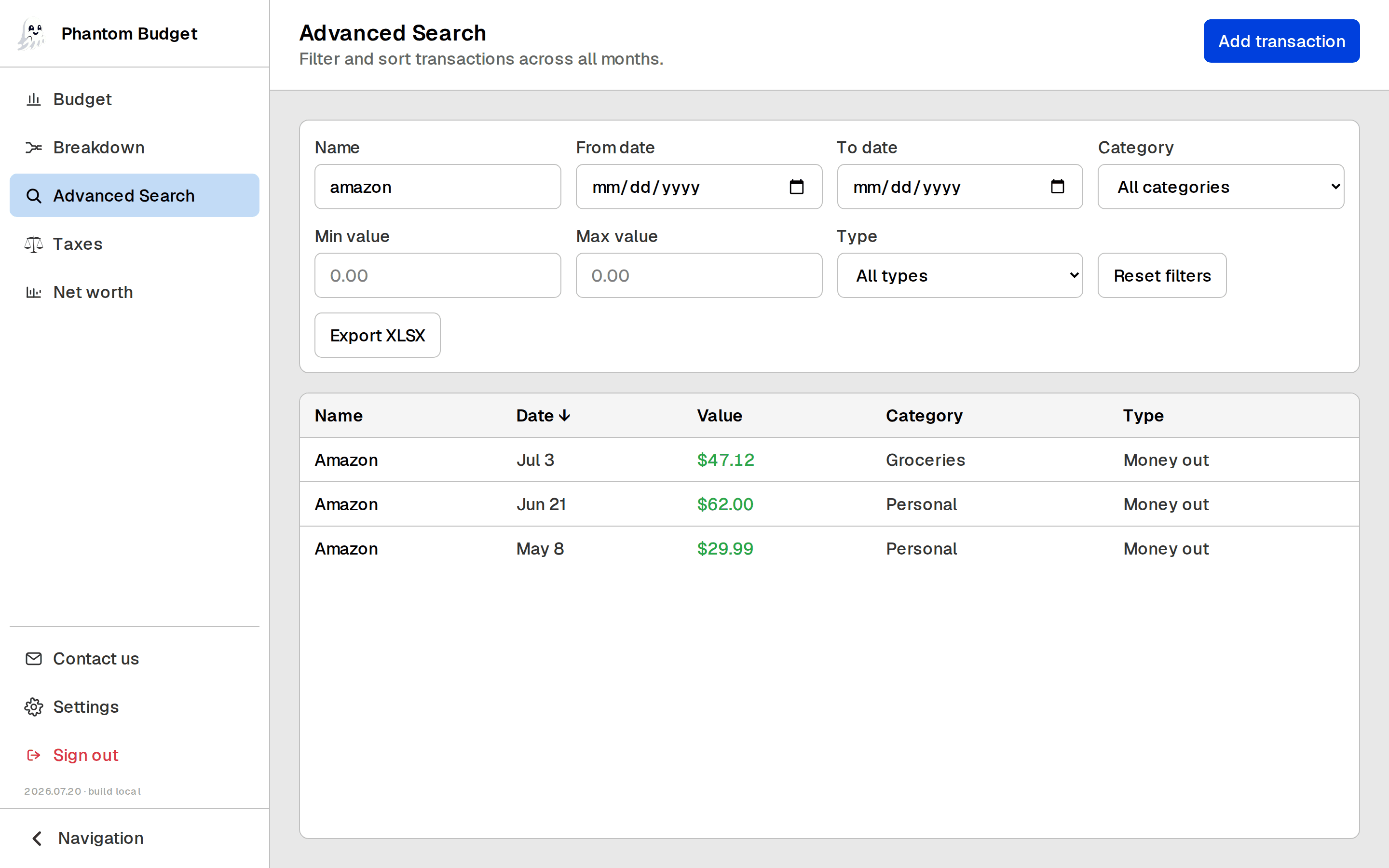Click the Navigation collapse label
The image size is (1389, 868).
[101, 838]
